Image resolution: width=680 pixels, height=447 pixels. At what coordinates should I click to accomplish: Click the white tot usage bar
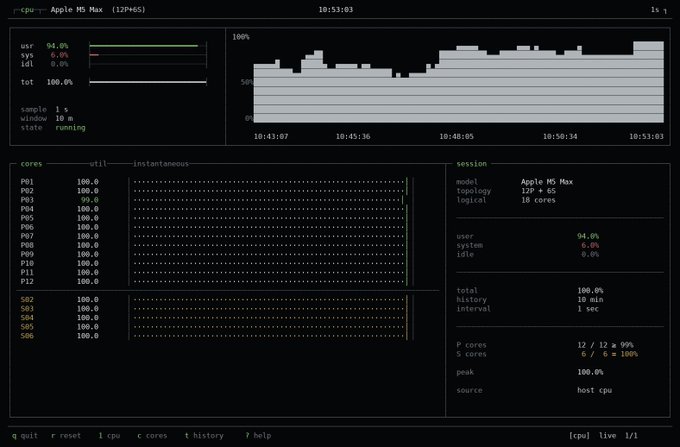147,82
